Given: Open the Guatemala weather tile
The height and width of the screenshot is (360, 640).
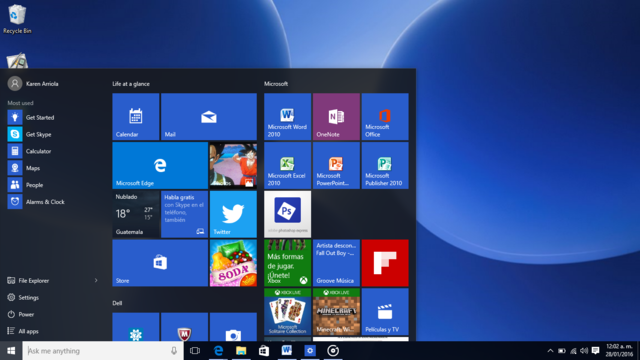Looking at the screenshot, I should click(x=136, y=214).
